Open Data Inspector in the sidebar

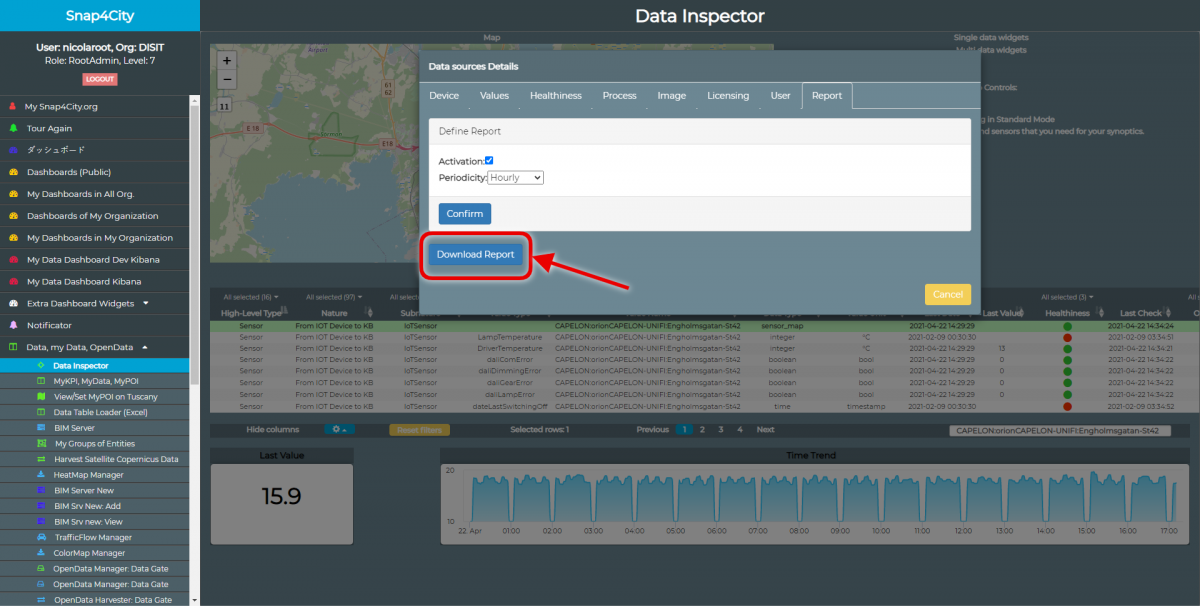coord(80,366)
